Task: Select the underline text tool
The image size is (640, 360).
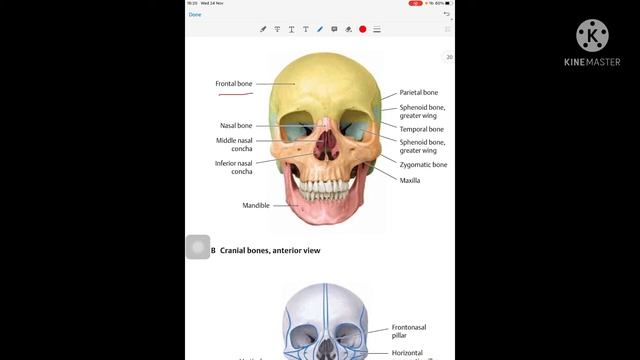Action: 291,29
